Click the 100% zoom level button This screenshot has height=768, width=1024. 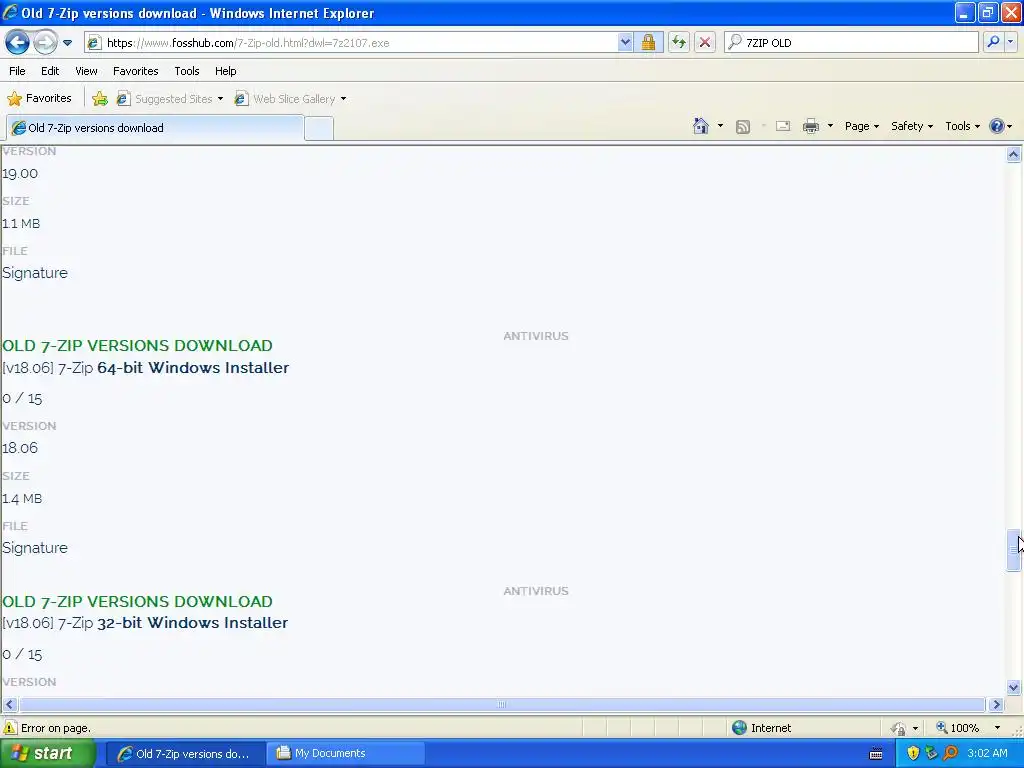[x=958, y=728]
